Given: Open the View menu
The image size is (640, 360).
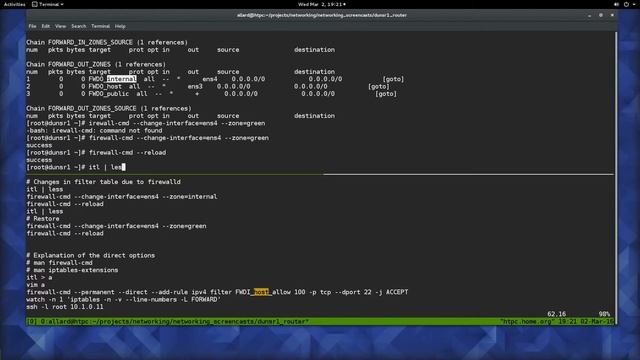Looking at the screenshot, I should tap(60, 26).
